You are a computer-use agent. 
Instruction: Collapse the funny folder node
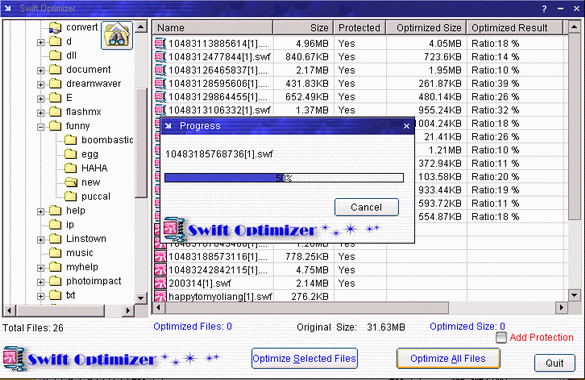click(41, 127)
